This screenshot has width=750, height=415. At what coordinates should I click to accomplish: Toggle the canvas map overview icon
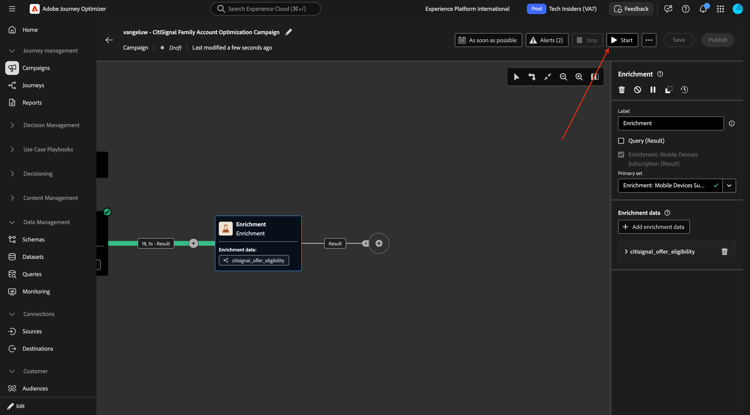click(x=595, y=76)
